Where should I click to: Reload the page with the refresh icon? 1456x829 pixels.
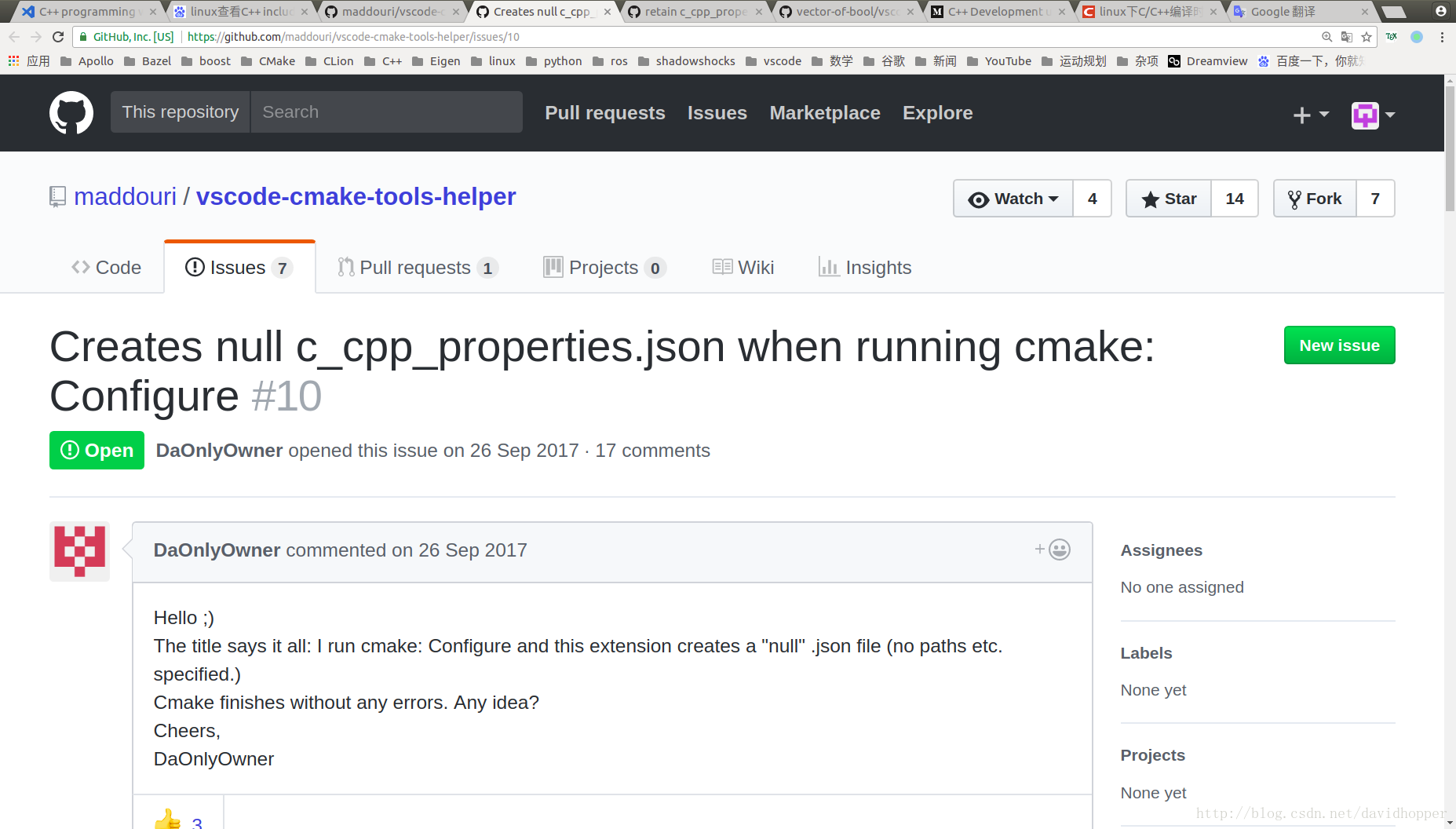(x=58, y=37)
